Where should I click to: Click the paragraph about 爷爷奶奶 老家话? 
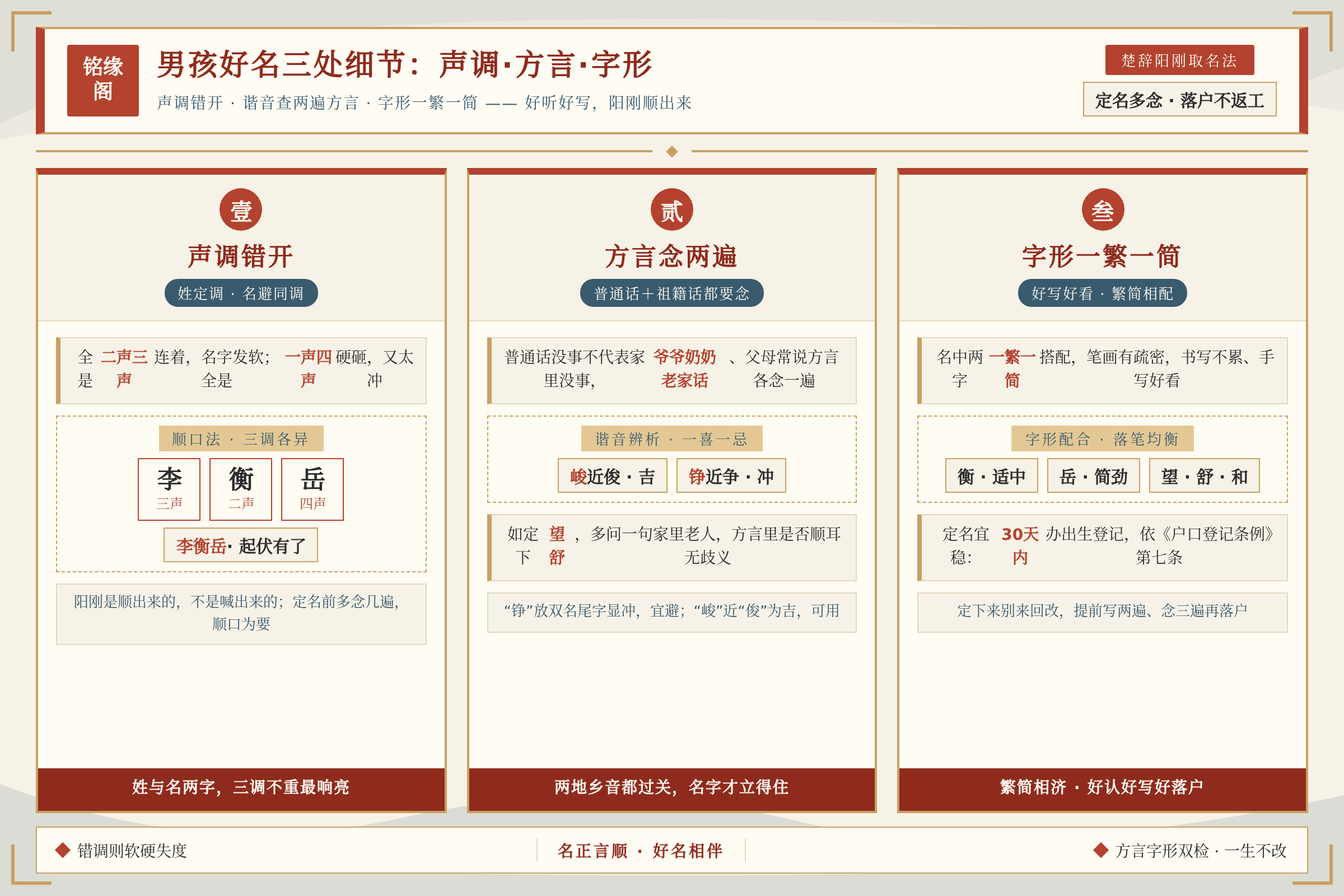[x=671, y=370]
